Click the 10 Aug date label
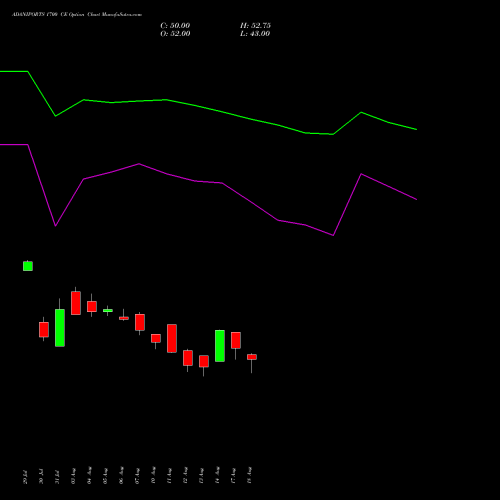The image size is (500, 500). [153, 476]
